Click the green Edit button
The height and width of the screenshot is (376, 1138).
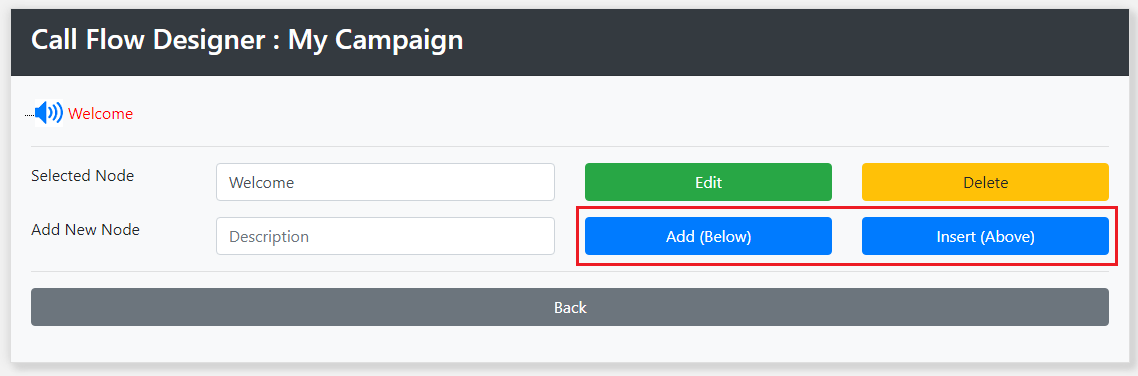pyautogui.click(x=708, y=182)
